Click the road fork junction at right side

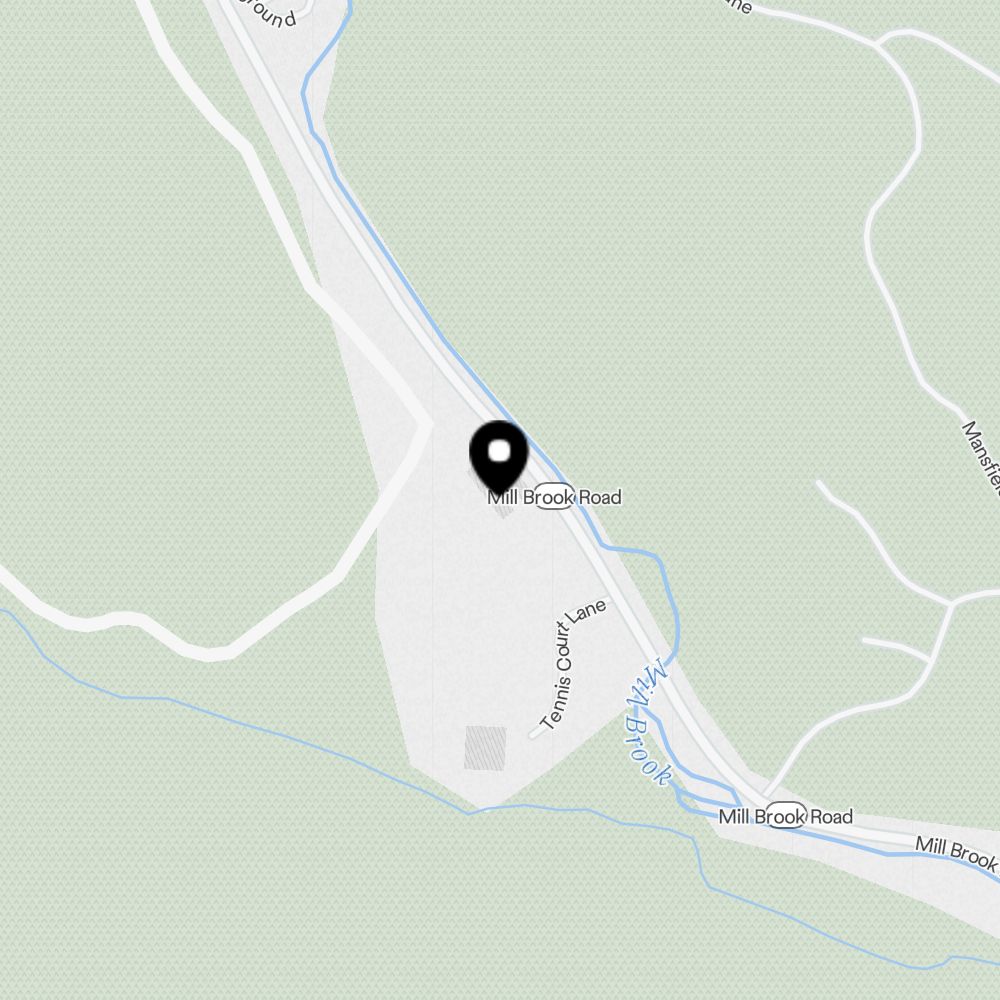pyautogui.click(x=950, y=603)
